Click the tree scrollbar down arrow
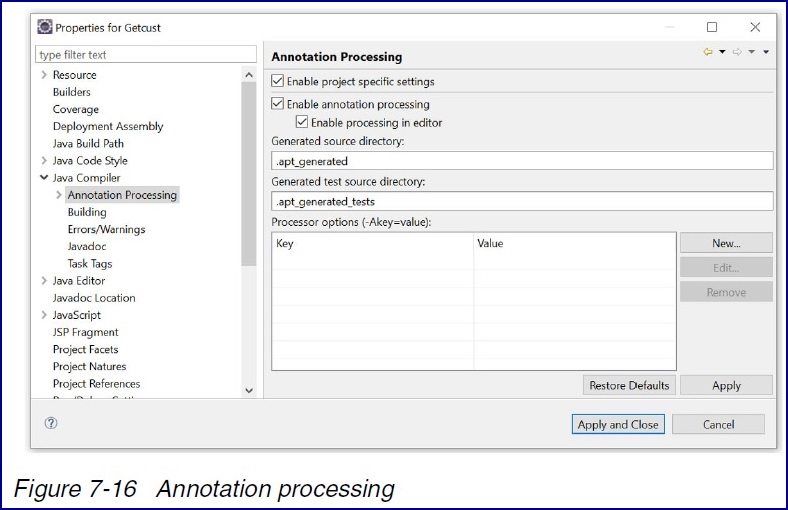Screen dimensions: 788x510 coord(249,390)
